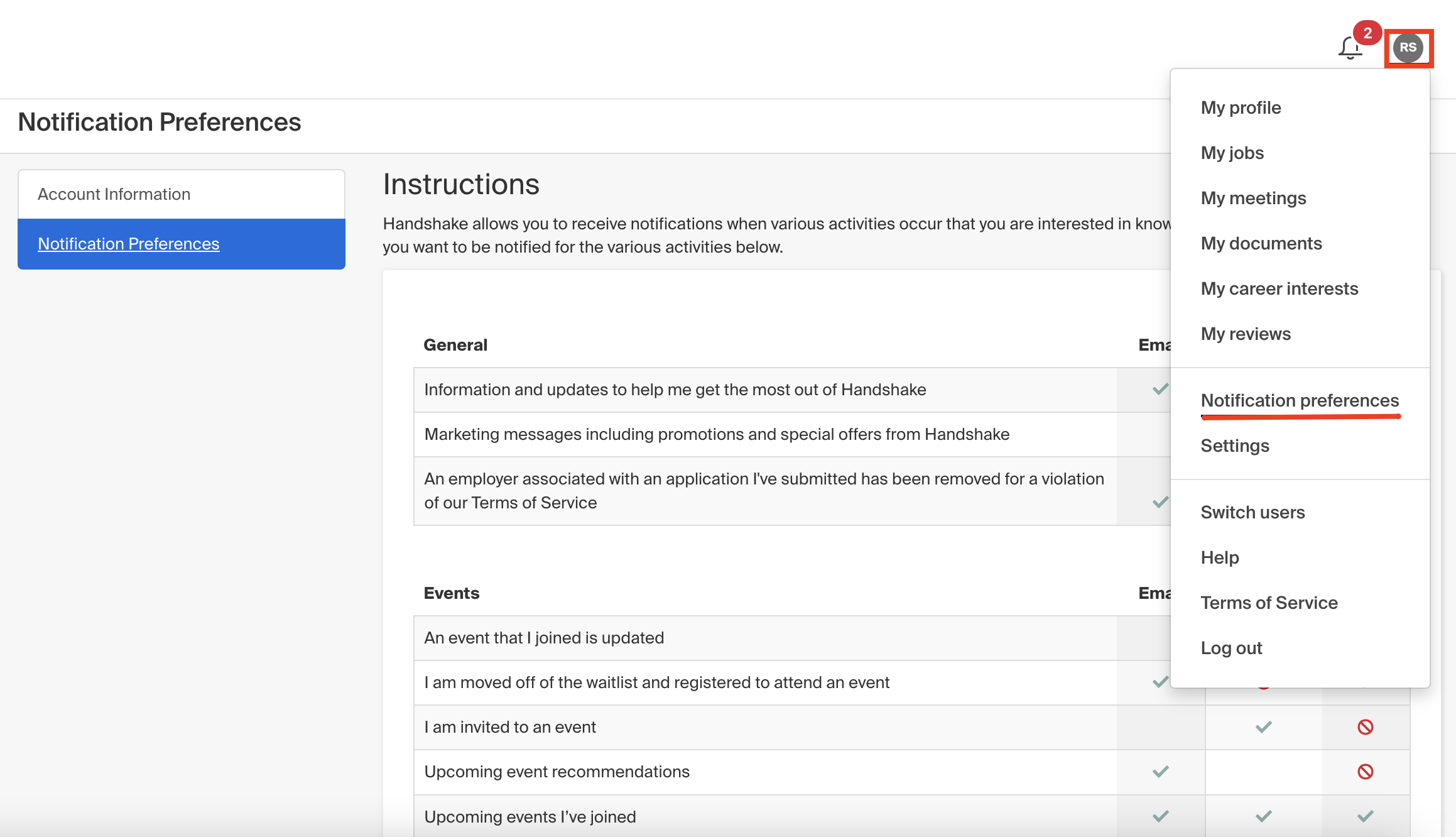This screenshot has height=837, width=1456.
Task: Open the Terms of Service link
Action: click(x=1269, y=602)
